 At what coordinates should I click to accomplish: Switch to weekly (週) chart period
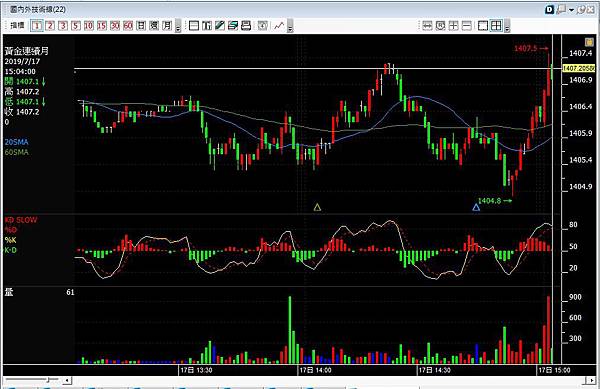(x=154, y=26)
